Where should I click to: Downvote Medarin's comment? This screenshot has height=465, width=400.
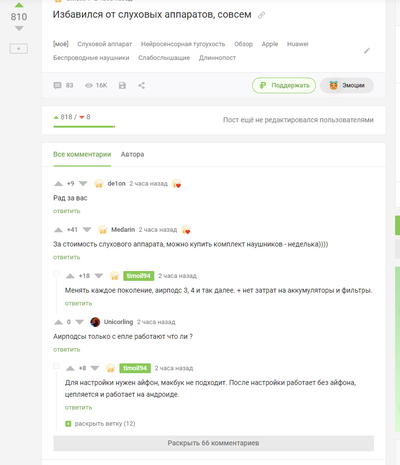point(87,230)
